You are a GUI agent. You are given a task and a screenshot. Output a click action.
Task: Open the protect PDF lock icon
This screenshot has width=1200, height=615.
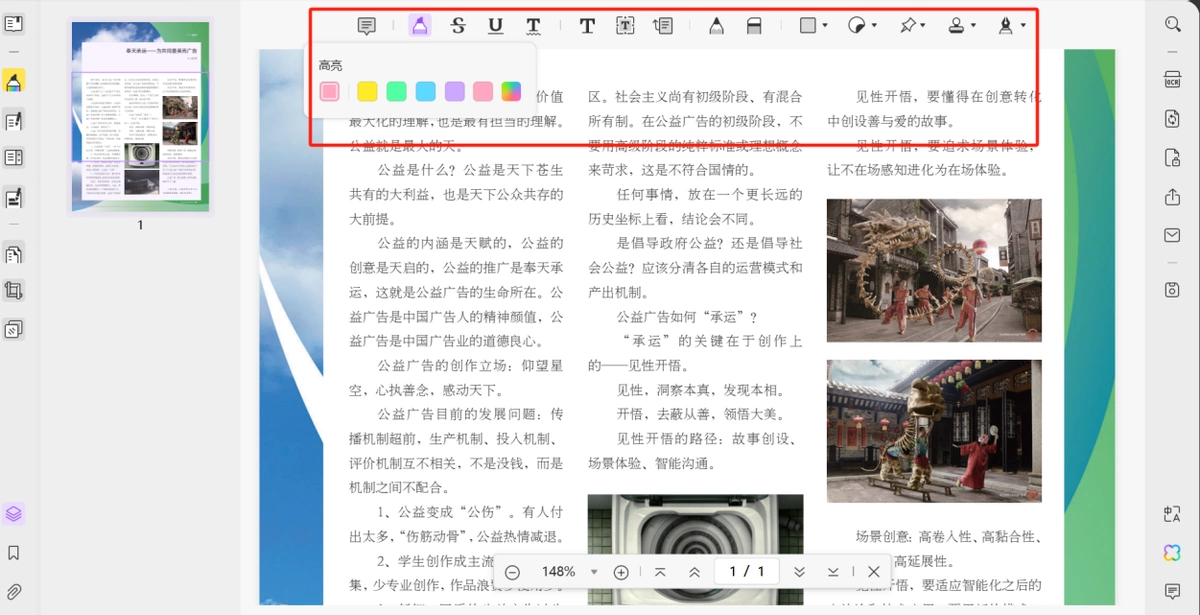tap(1173, 158)
